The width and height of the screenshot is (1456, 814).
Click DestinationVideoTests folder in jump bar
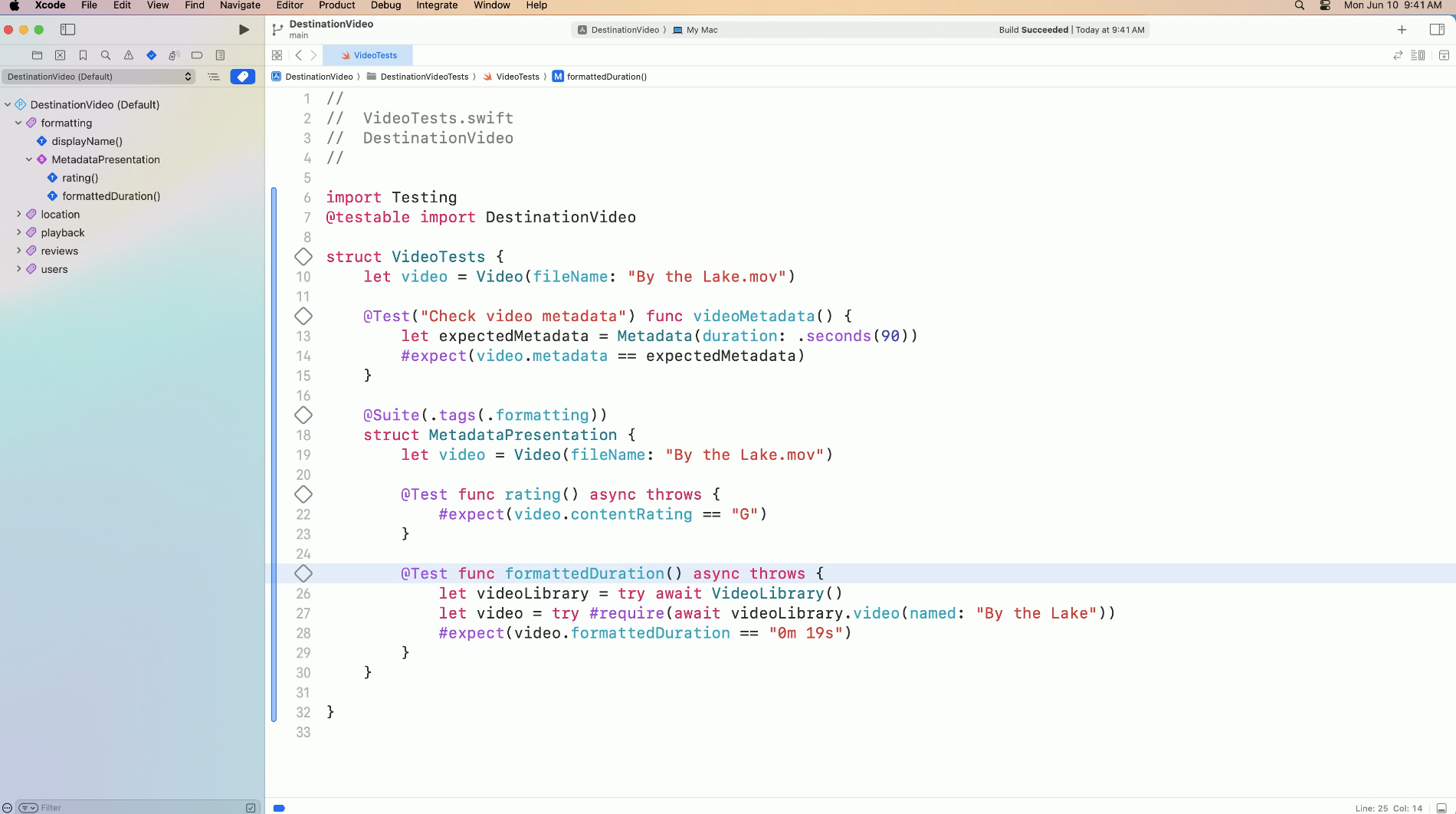(418, 77)
